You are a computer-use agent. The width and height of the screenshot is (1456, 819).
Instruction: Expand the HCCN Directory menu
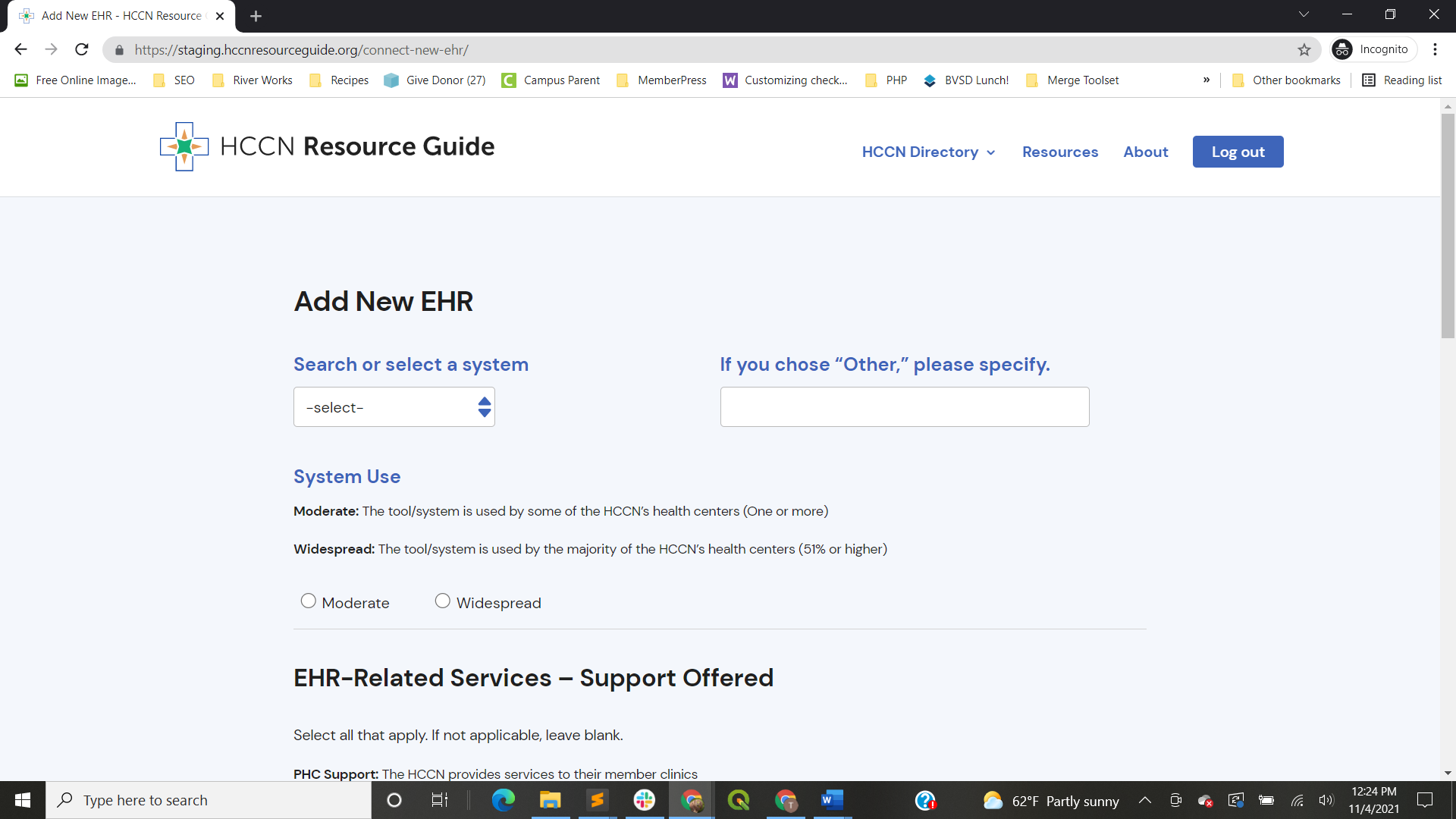(x=928, y=152)
